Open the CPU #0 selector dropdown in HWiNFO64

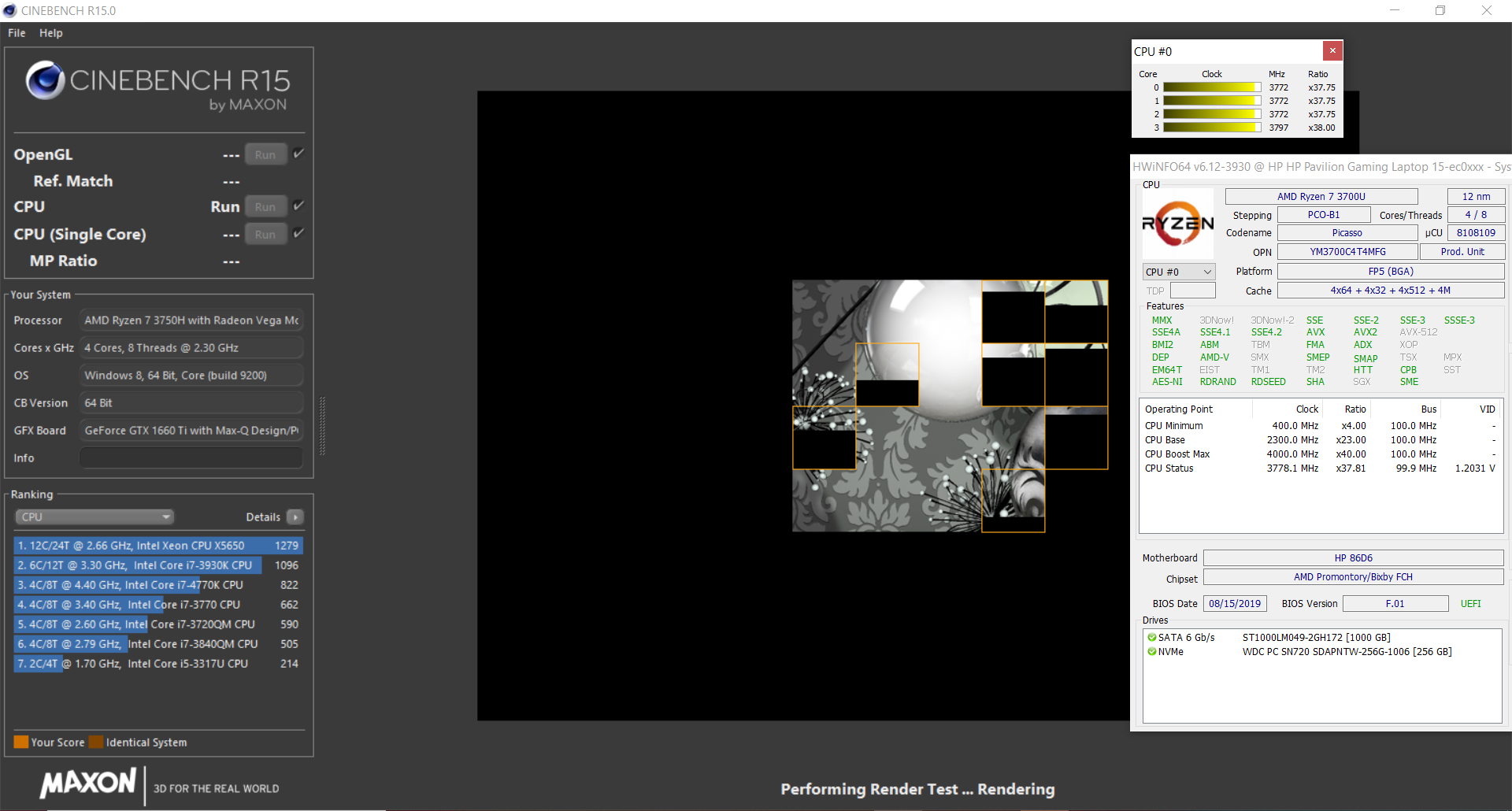click(1179, 272)
